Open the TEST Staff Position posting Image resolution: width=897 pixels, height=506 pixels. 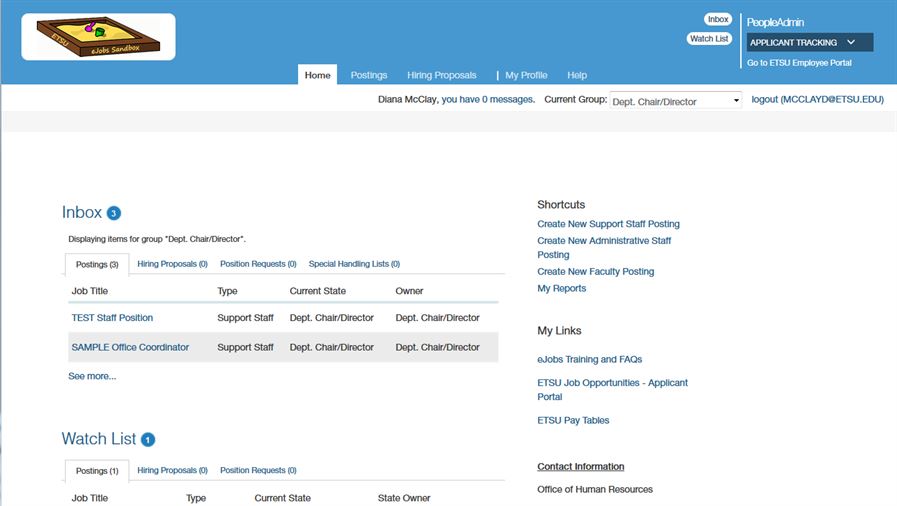tap(112, 318)
